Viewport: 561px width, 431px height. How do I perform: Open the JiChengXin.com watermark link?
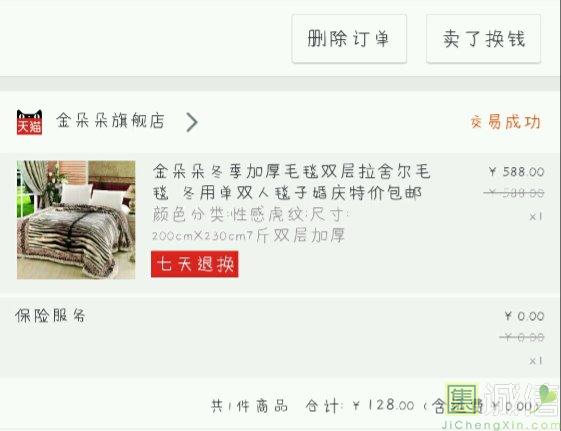(x=501, y=425)
